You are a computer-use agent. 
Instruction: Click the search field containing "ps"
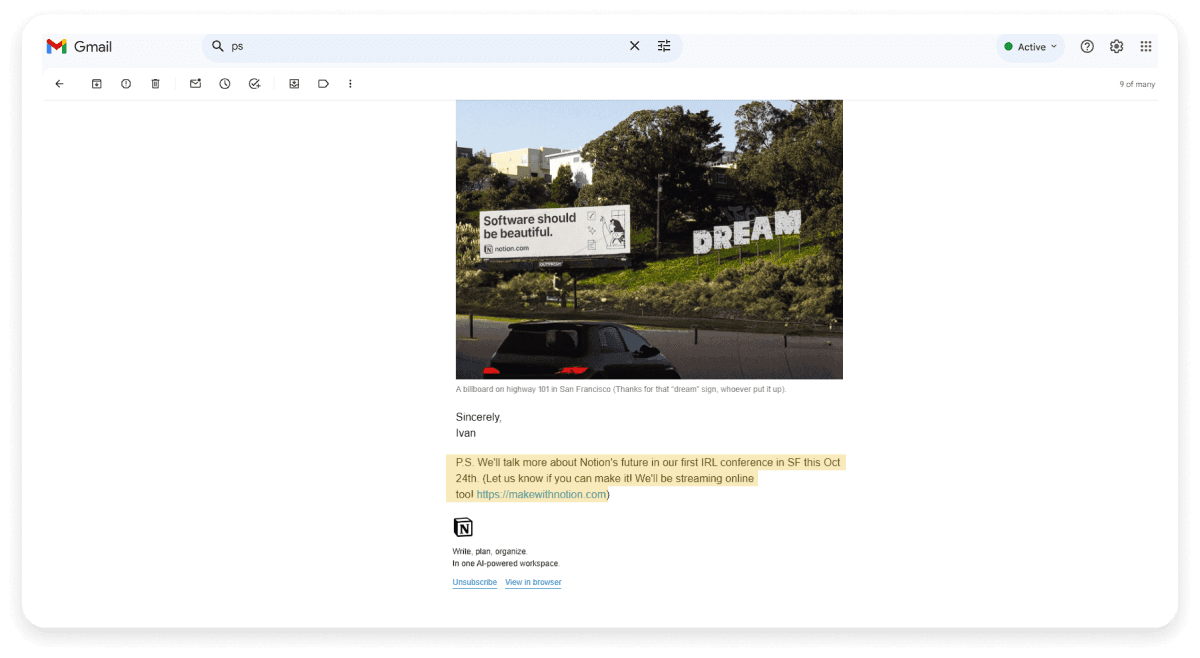click(442, 47)
